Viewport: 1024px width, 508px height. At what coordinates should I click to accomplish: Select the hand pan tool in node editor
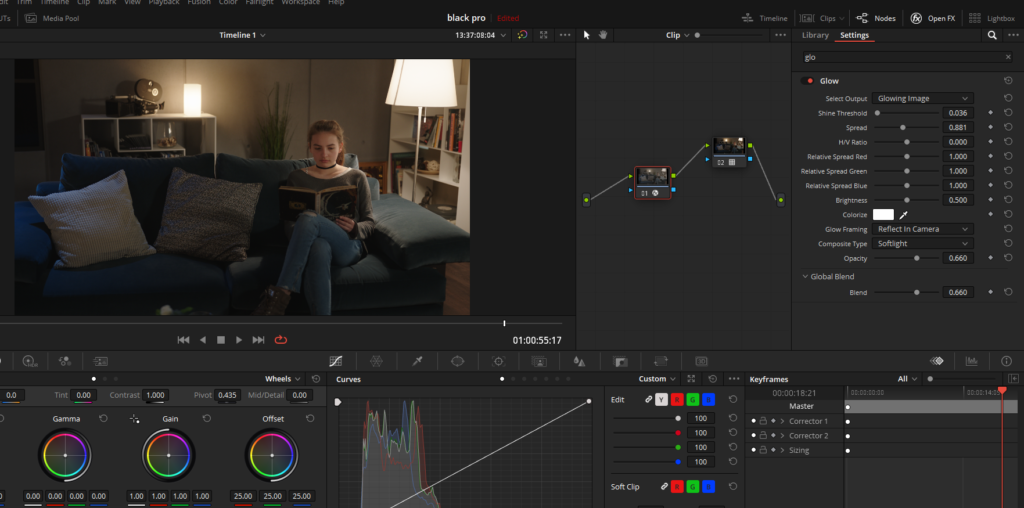coord(603,35)
